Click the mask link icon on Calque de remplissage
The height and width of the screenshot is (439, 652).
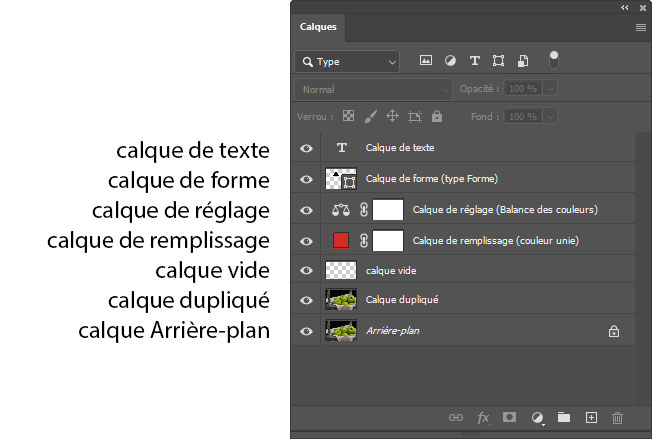coord(364,241)
